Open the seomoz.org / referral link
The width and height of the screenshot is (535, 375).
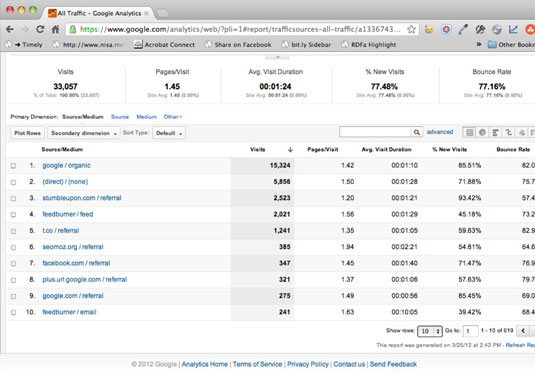pyautogui.click(x=73, y=247)
